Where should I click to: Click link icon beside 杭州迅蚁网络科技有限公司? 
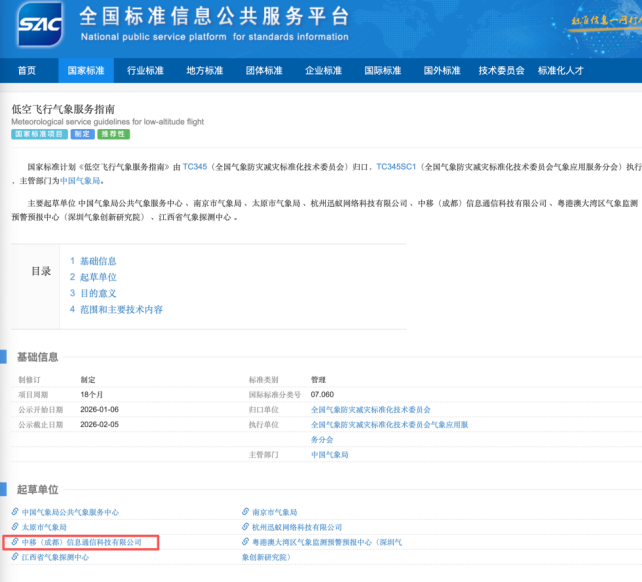(x=245, y=527)
